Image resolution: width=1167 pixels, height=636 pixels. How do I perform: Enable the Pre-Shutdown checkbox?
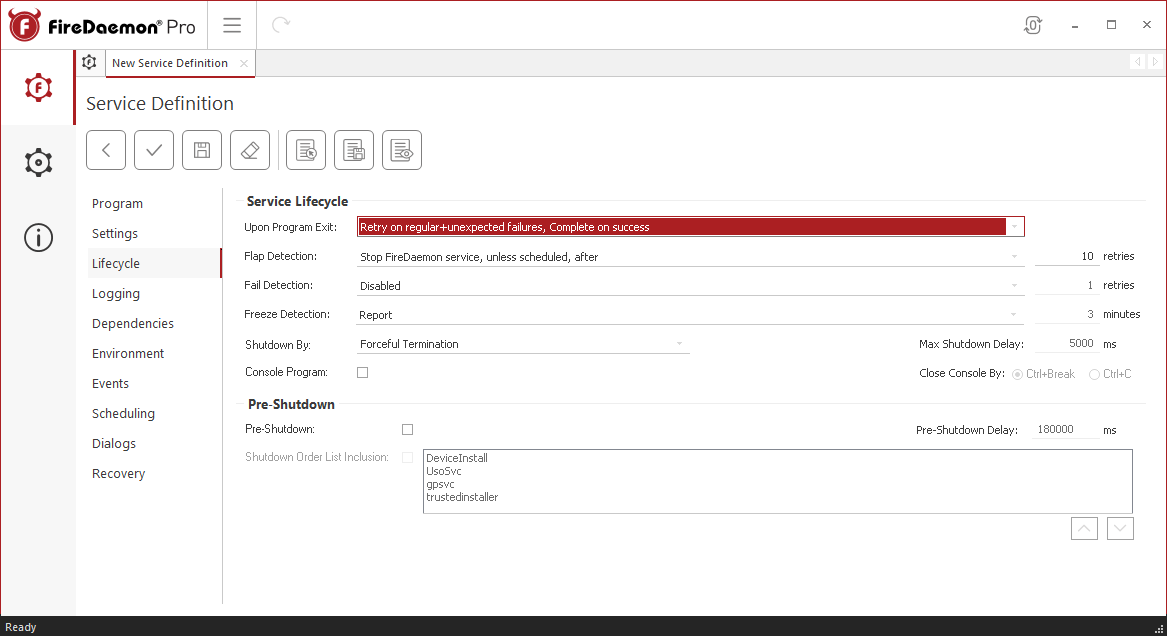pyautogui.click(x=407, y=428)
